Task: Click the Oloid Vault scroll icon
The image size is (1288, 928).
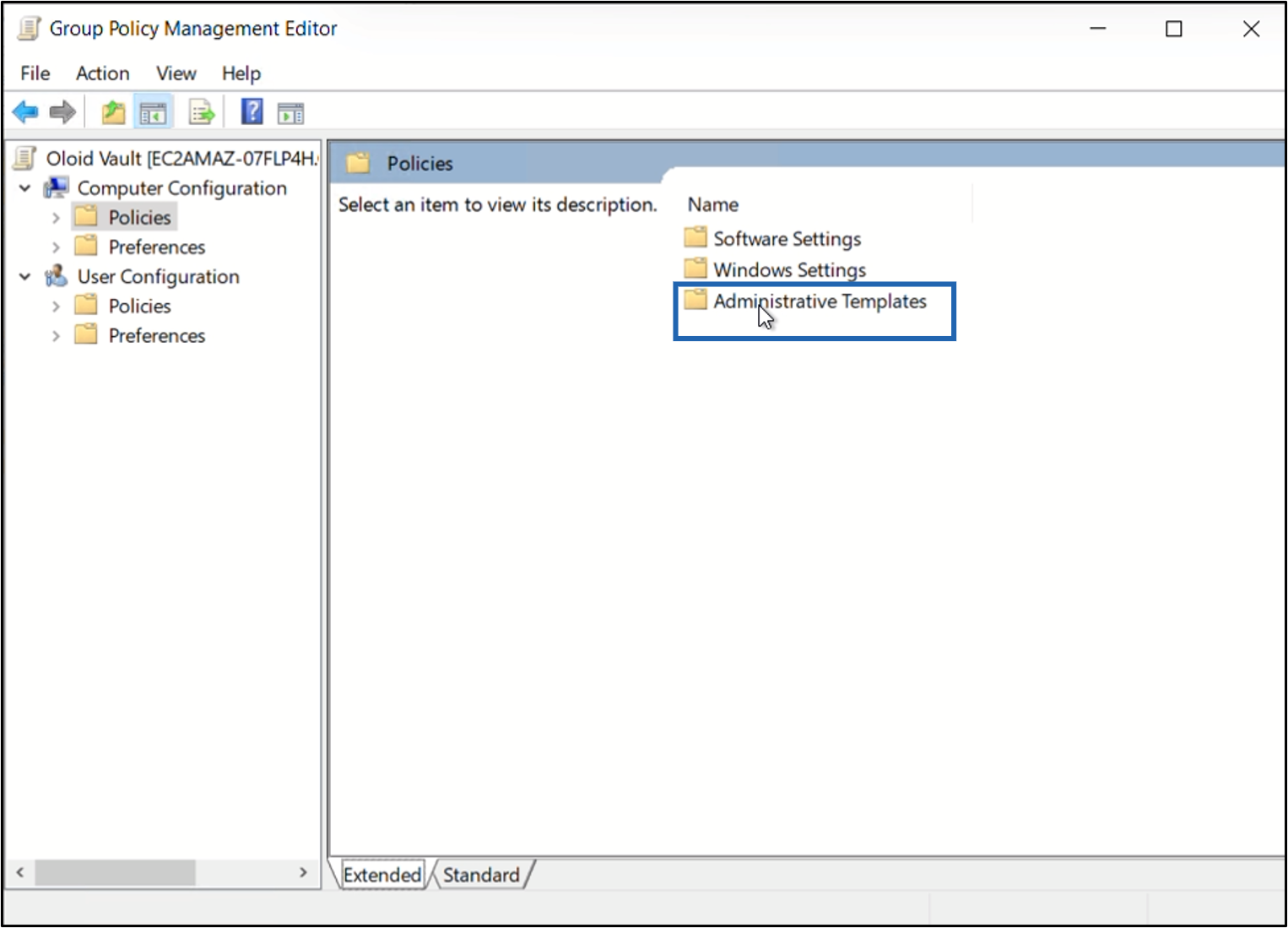Action: tap(25, 158)
